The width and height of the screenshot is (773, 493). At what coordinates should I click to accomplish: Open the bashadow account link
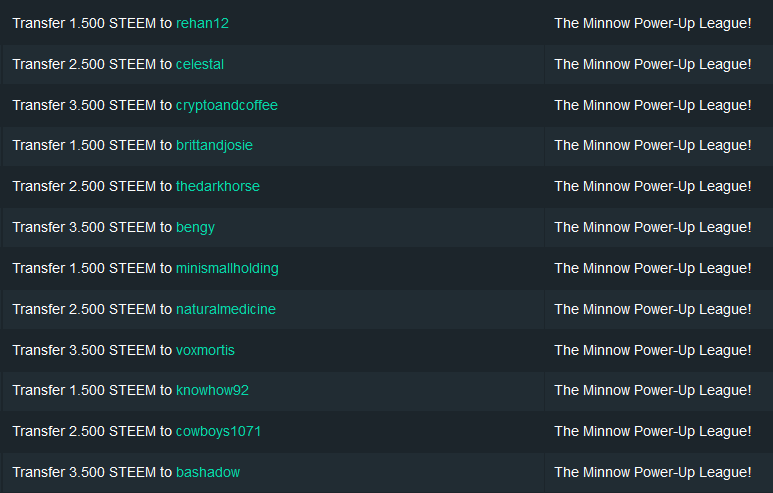coord(208,472)
